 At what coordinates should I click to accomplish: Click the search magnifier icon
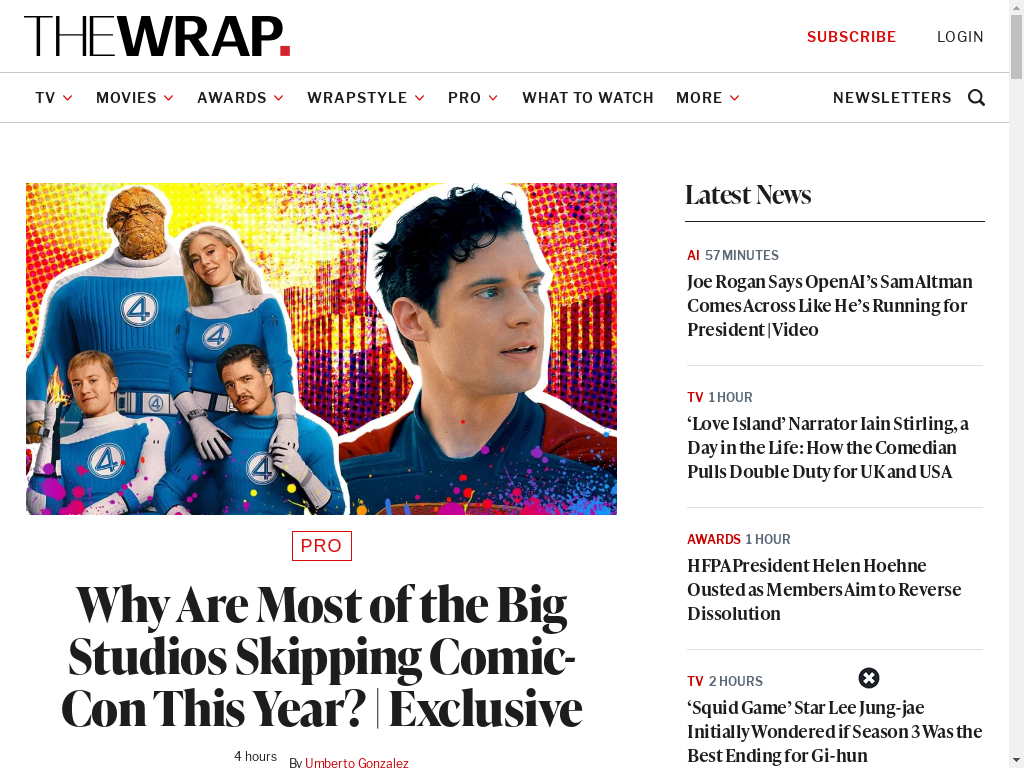pyautogui.click(x=976, y=98)
